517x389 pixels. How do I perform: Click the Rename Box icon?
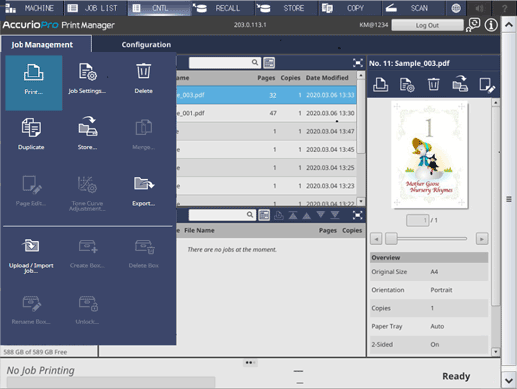pyautogui.click(x=31, y=310)
